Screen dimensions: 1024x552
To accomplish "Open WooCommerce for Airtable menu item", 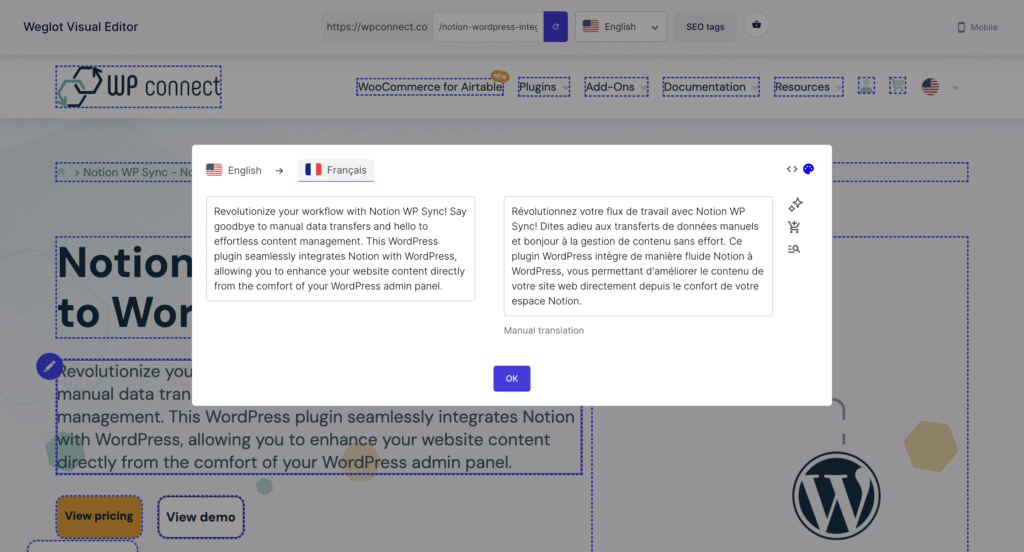I will tap(430, 87).
